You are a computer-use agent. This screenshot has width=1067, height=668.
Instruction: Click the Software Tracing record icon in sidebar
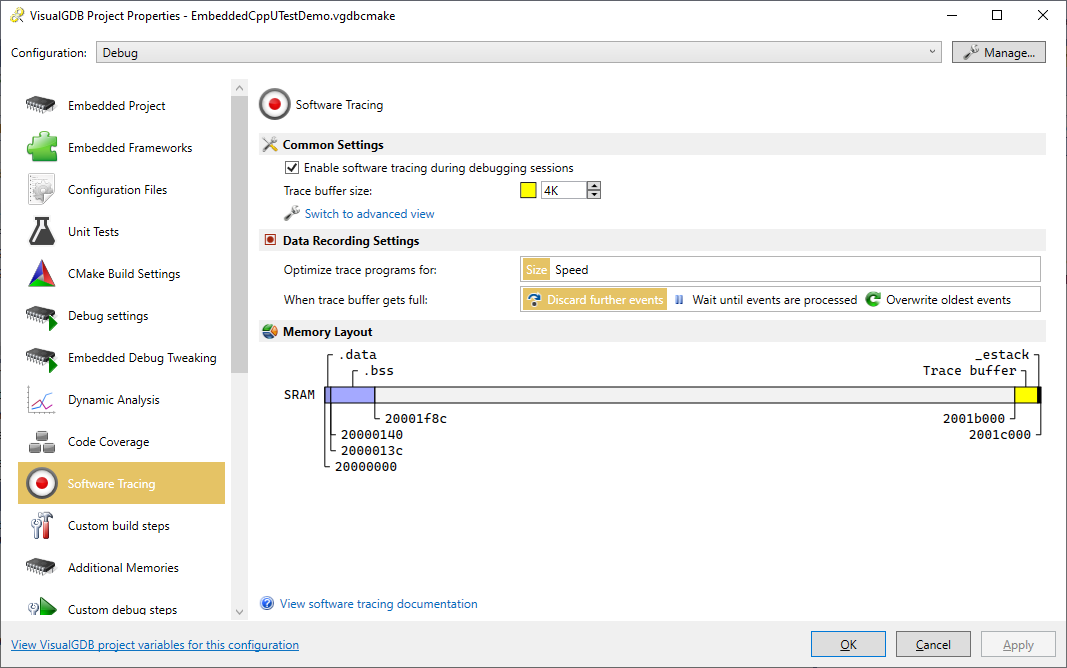tap(42, 483)
